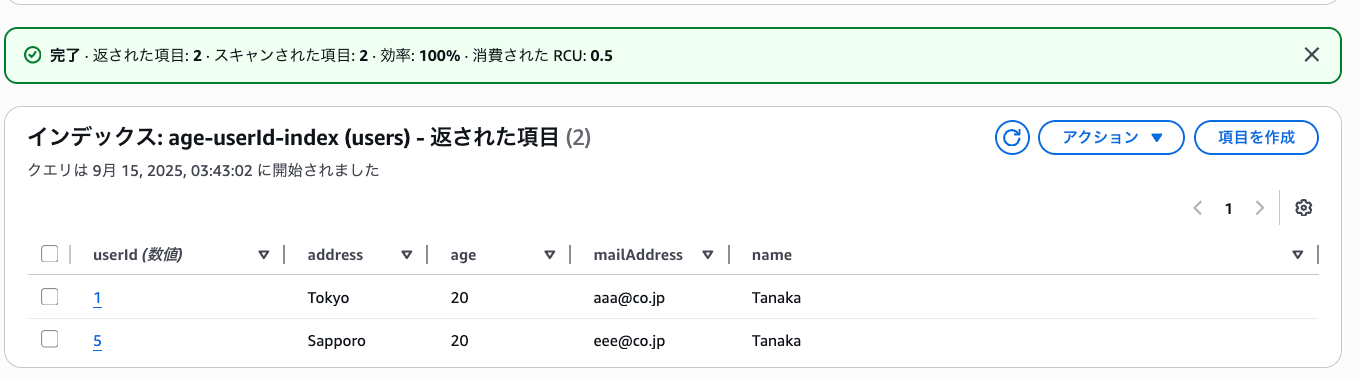Select the checkbox for userId 5 row
Image resolution: width=1360 pixels, height=378 pixels.
click(49, 340)
